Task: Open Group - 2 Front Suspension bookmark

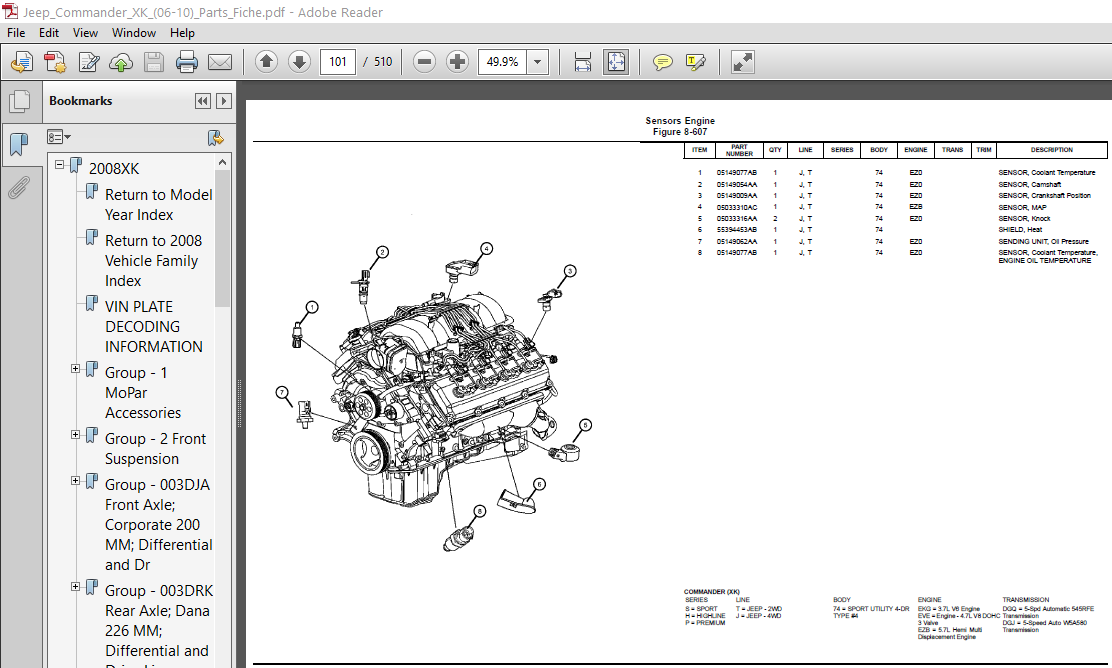Action: (155, 449)
